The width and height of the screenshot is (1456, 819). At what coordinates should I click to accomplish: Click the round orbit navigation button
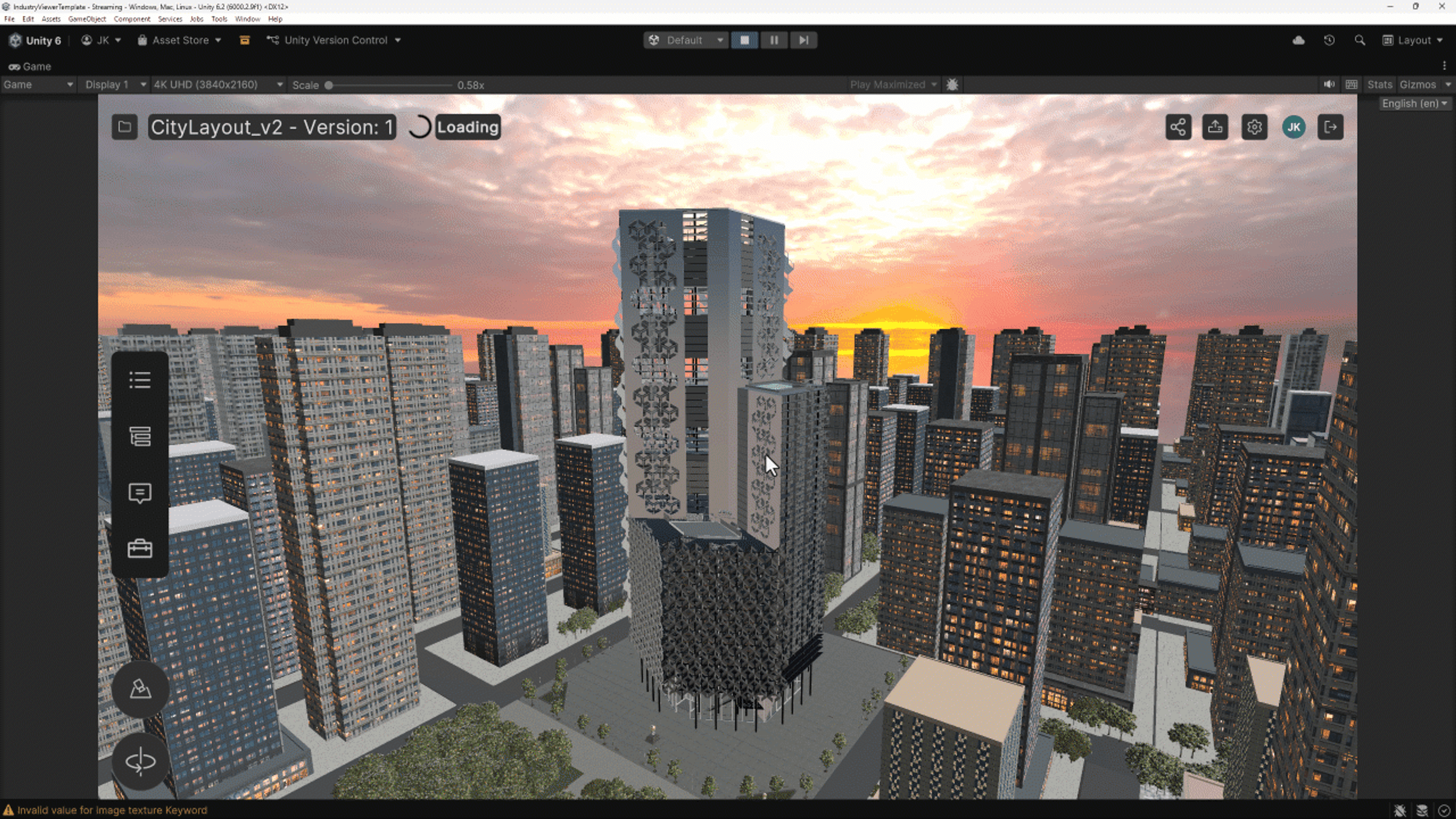click(x=140, y=761)
